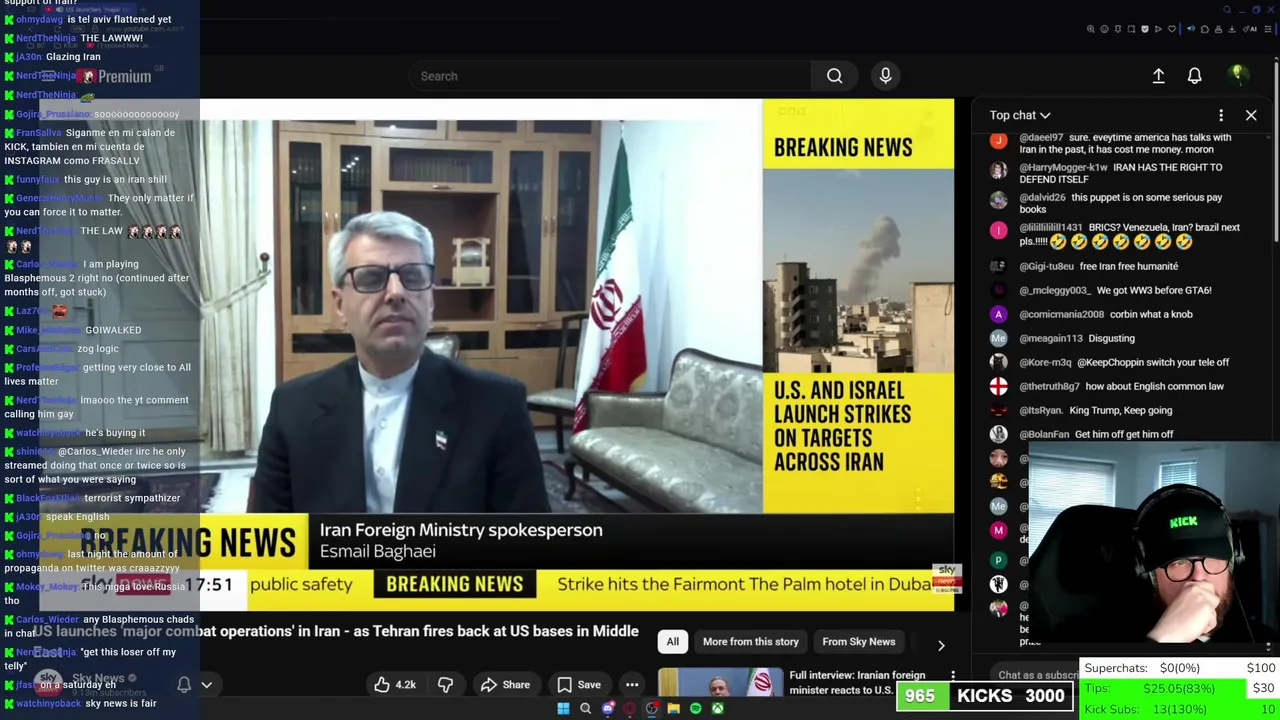Open Windows Start menu
1280x720 pixels.
click(563, 709)
